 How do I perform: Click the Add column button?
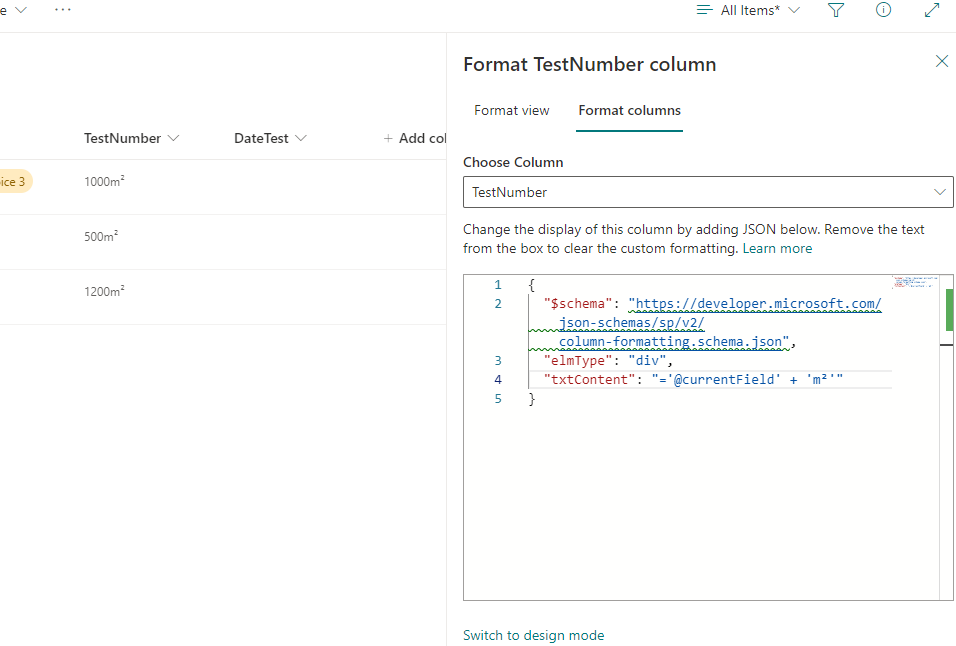[x=415, y=138]
